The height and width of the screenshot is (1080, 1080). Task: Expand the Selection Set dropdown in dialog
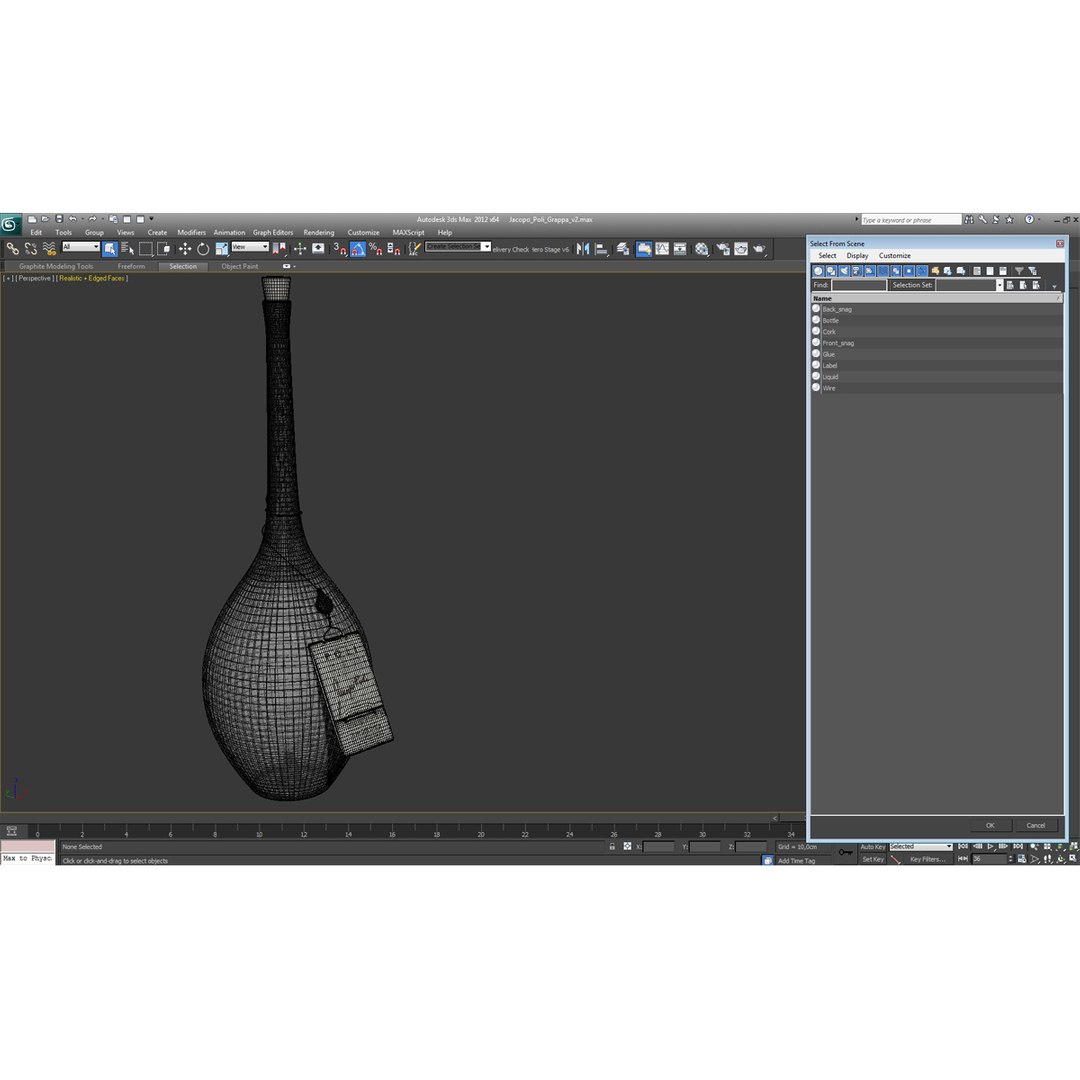coord(999,285)
